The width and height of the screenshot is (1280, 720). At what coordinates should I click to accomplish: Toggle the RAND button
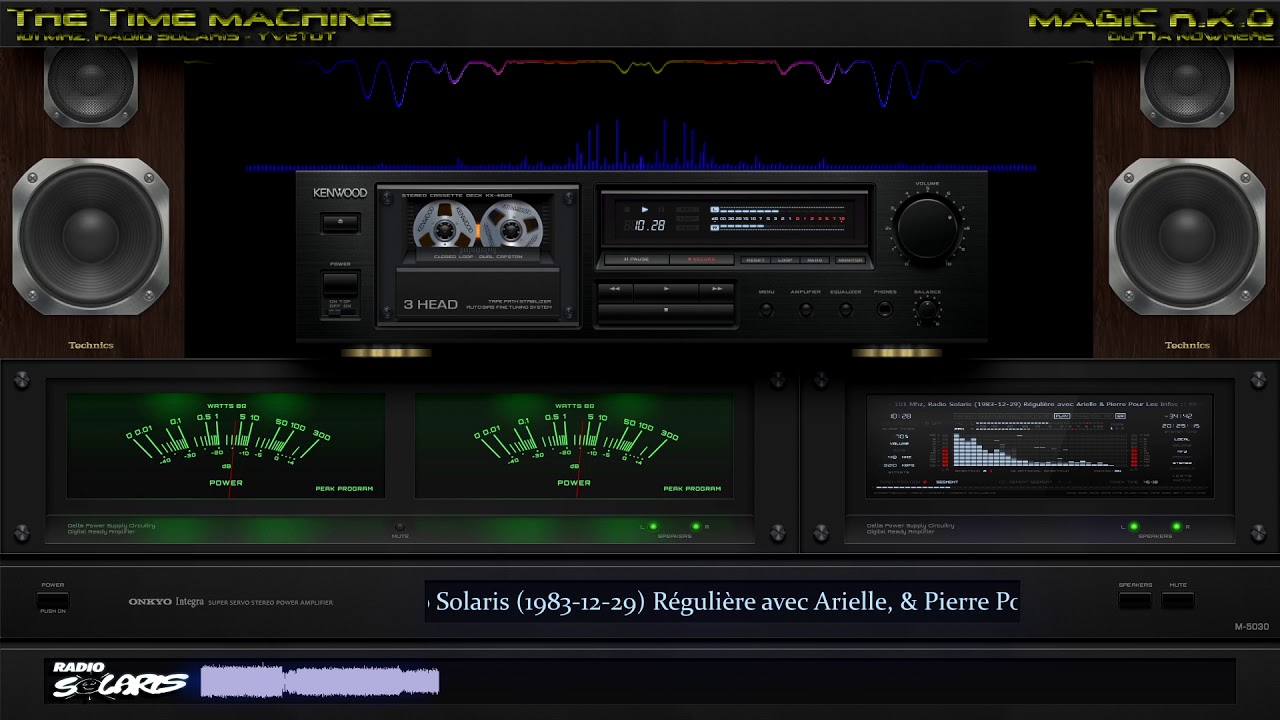tap(816, 260)
